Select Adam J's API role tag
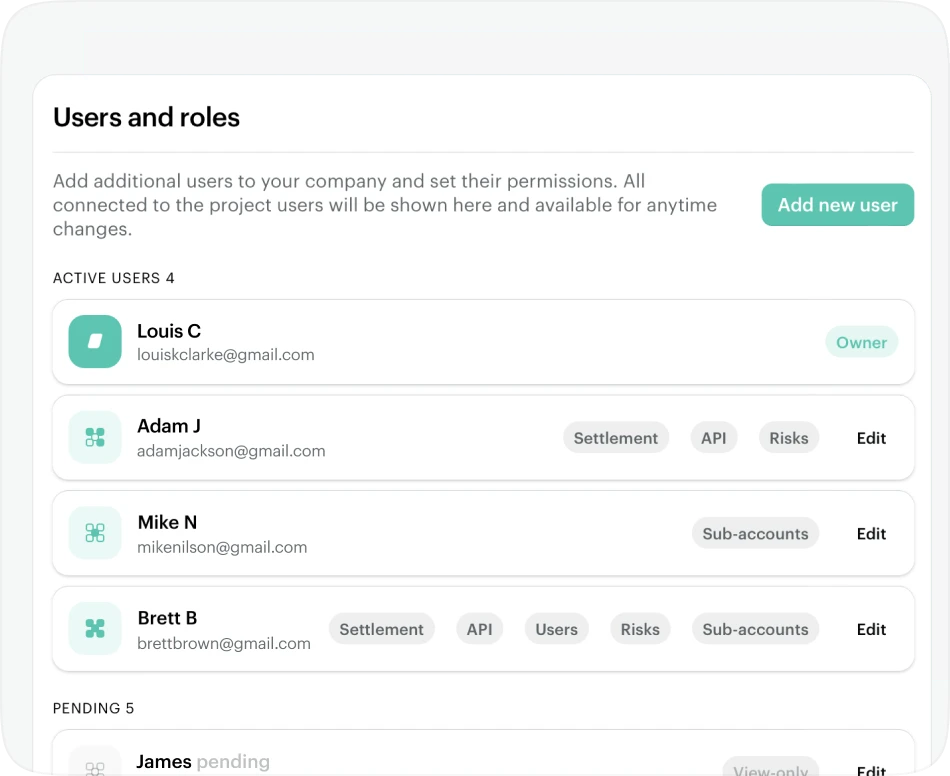The image size is (950, 776). 713,438
